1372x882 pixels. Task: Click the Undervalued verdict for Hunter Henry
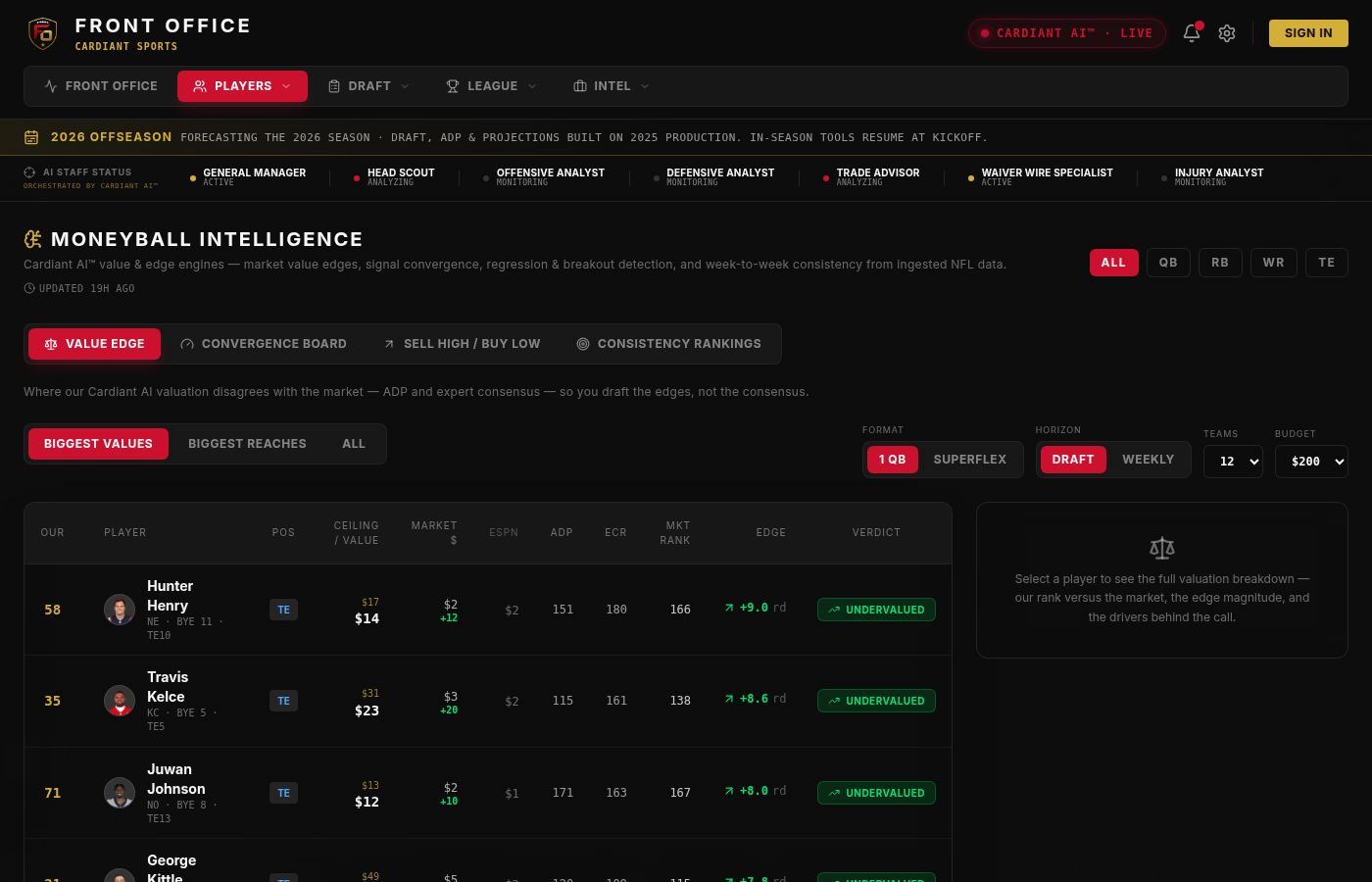876,610
